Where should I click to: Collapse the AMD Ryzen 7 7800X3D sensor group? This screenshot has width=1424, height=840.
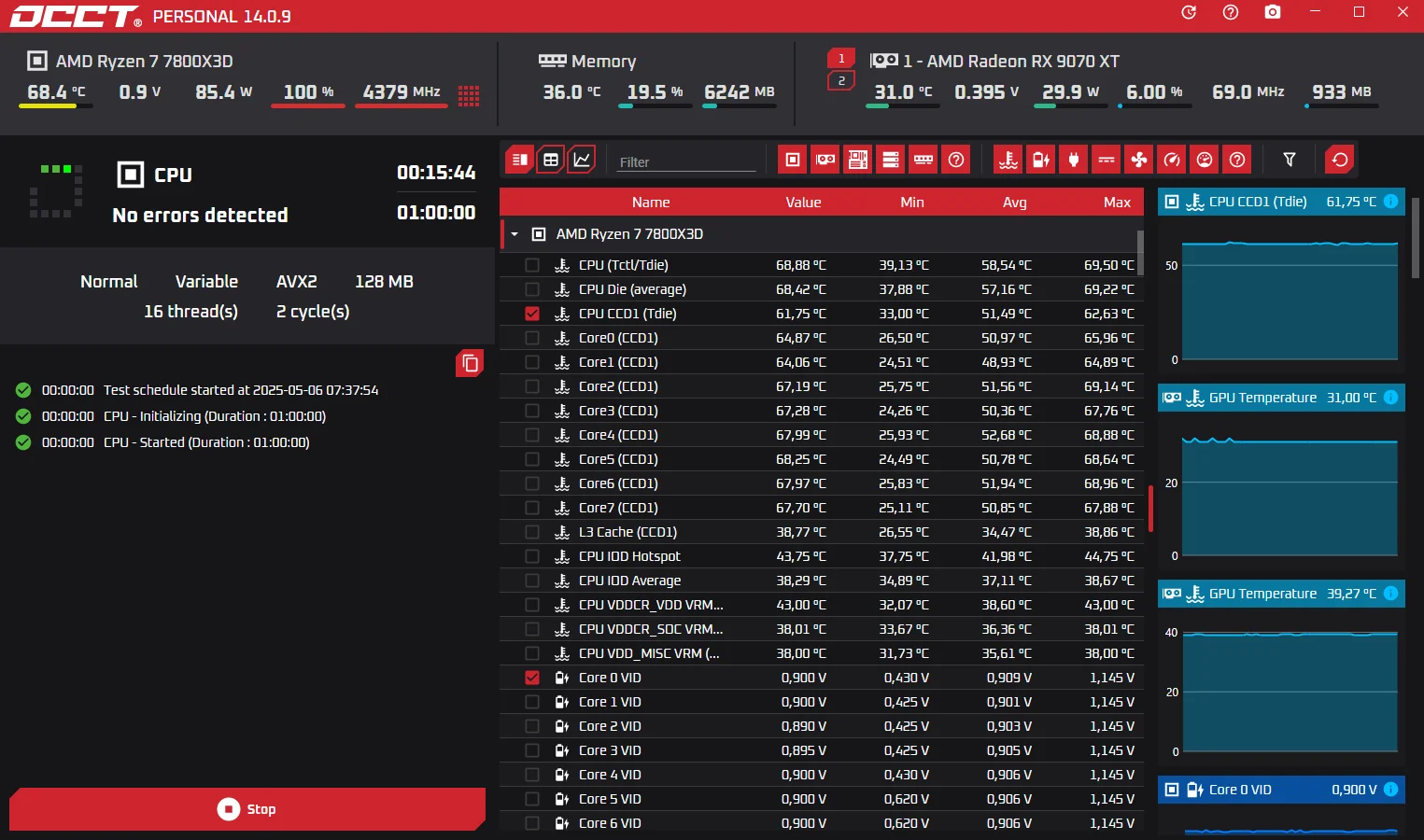coord(515,234)
